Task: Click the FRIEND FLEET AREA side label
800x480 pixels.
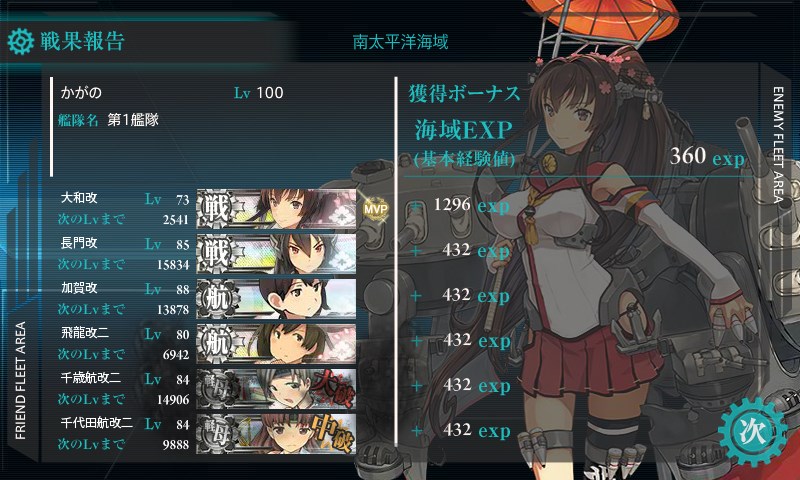Action: (20, 381)
